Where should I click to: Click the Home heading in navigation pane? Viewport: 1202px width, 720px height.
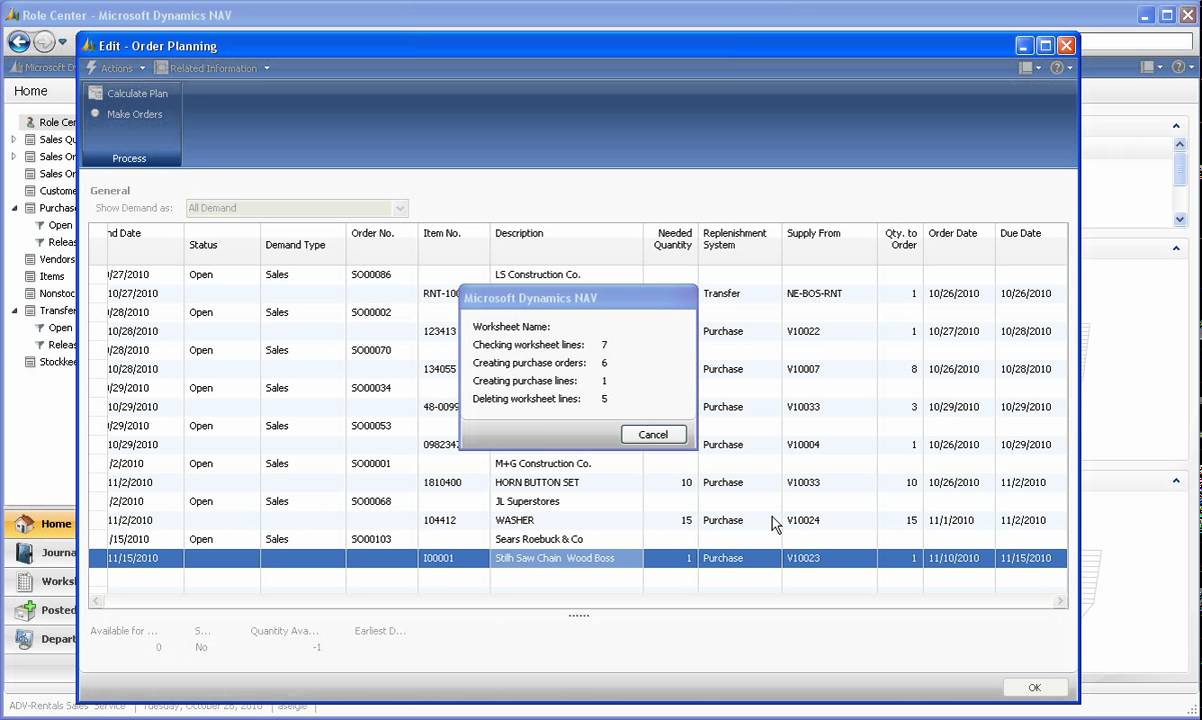pyautogui.click(x=31, y=91)
